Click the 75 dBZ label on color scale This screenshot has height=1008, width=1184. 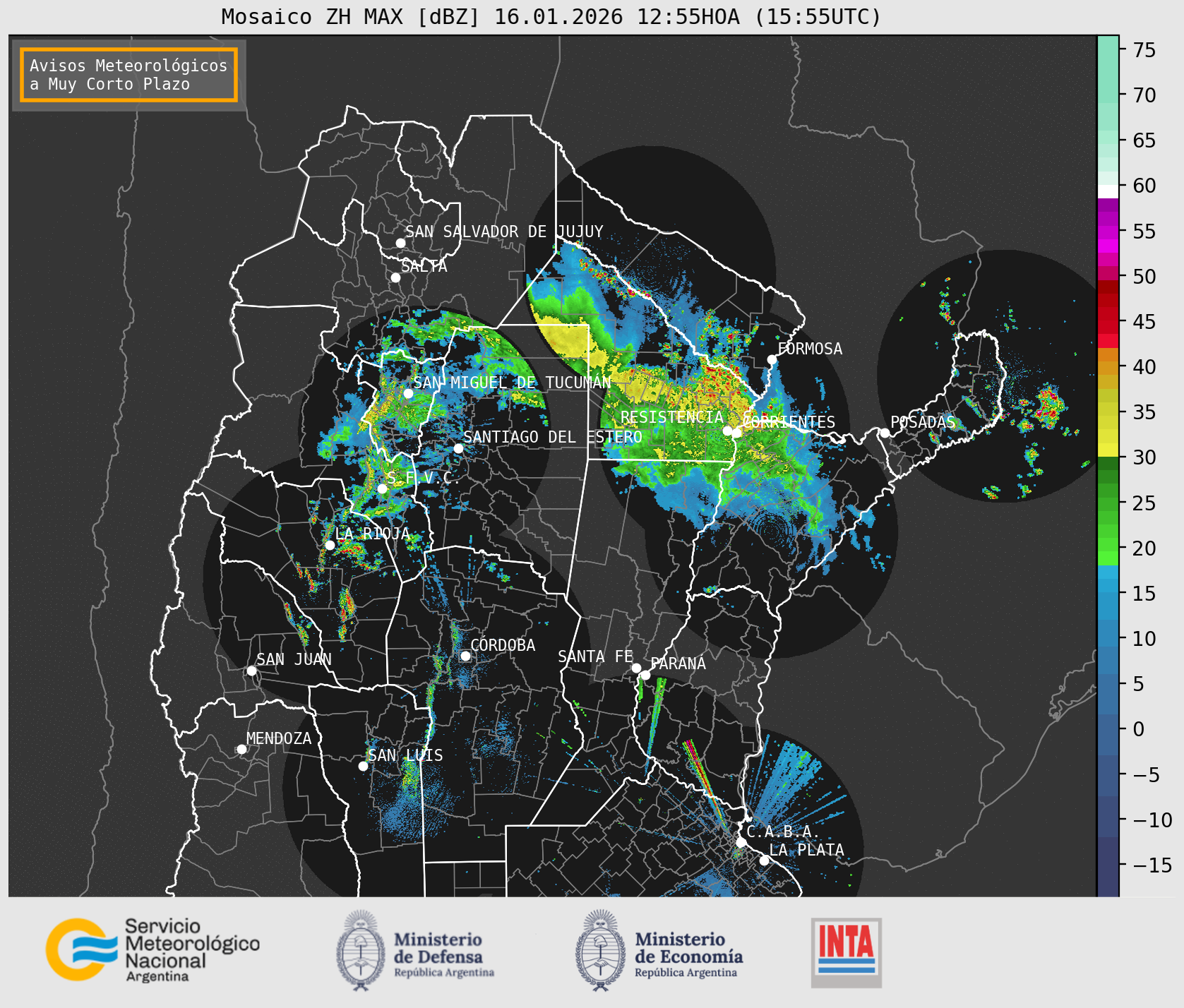[x=1144, y=49]
